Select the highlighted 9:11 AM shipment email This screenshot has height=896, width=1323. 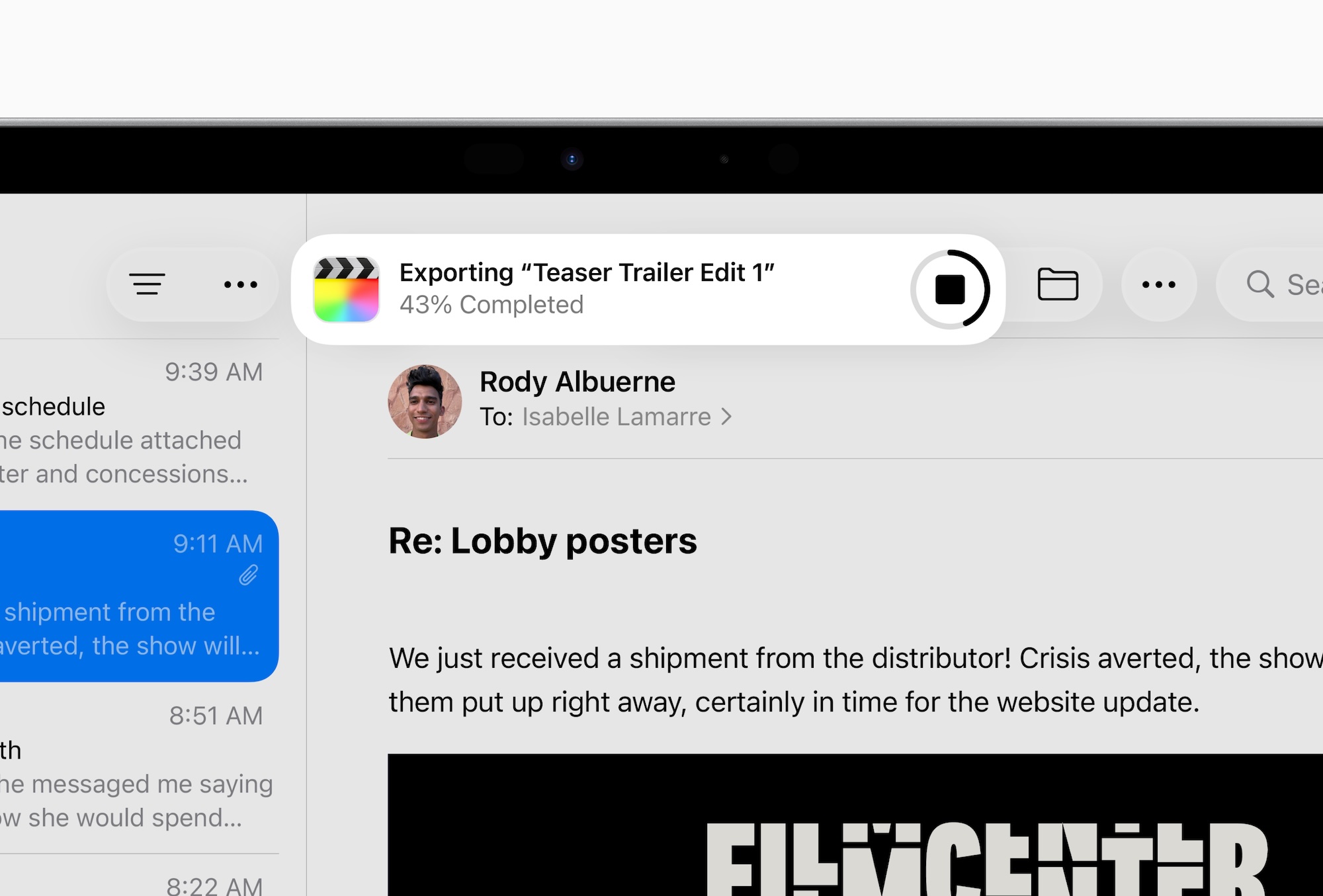click(139, 596)
